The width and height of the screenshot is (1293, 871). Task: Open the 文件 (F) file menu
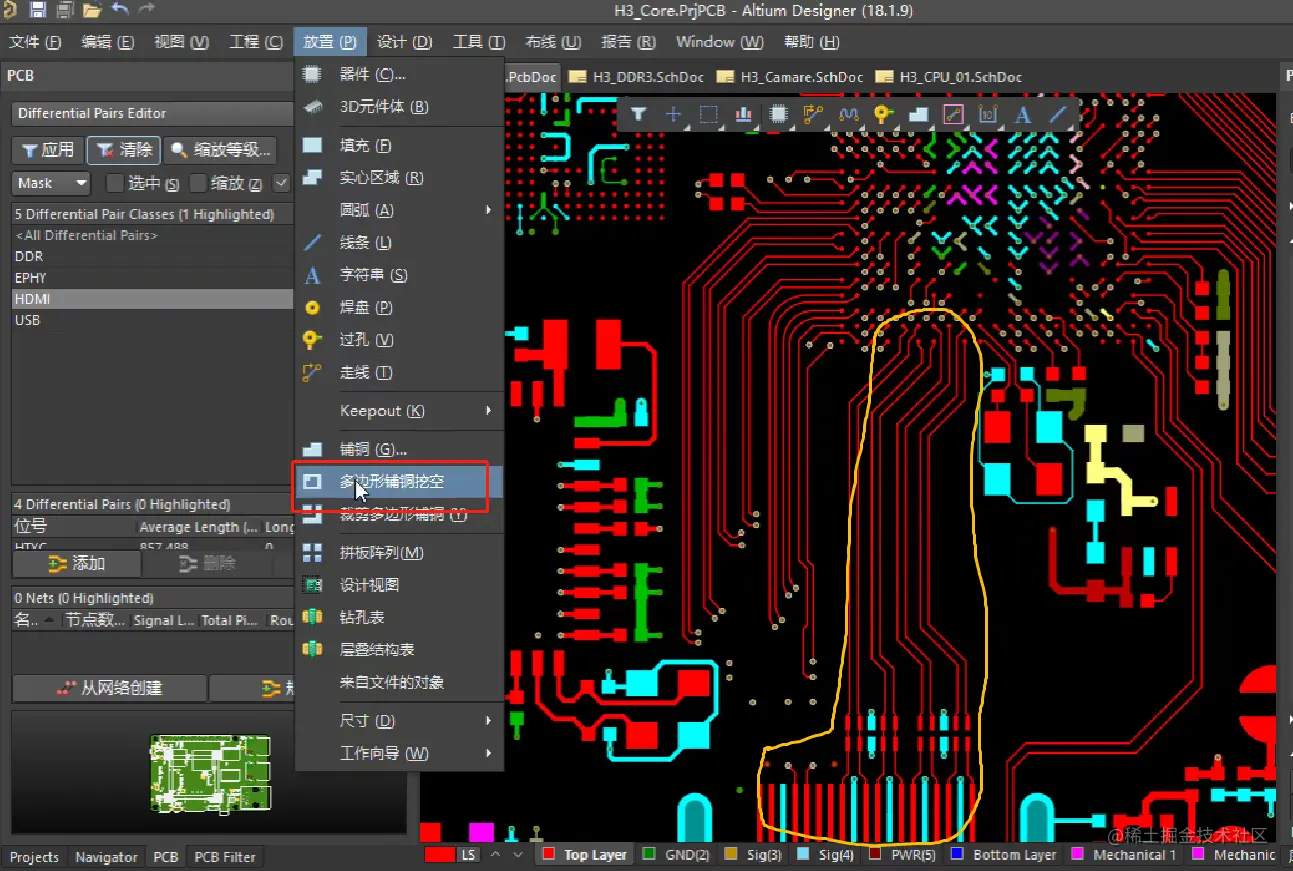click(x=35, y=42)
